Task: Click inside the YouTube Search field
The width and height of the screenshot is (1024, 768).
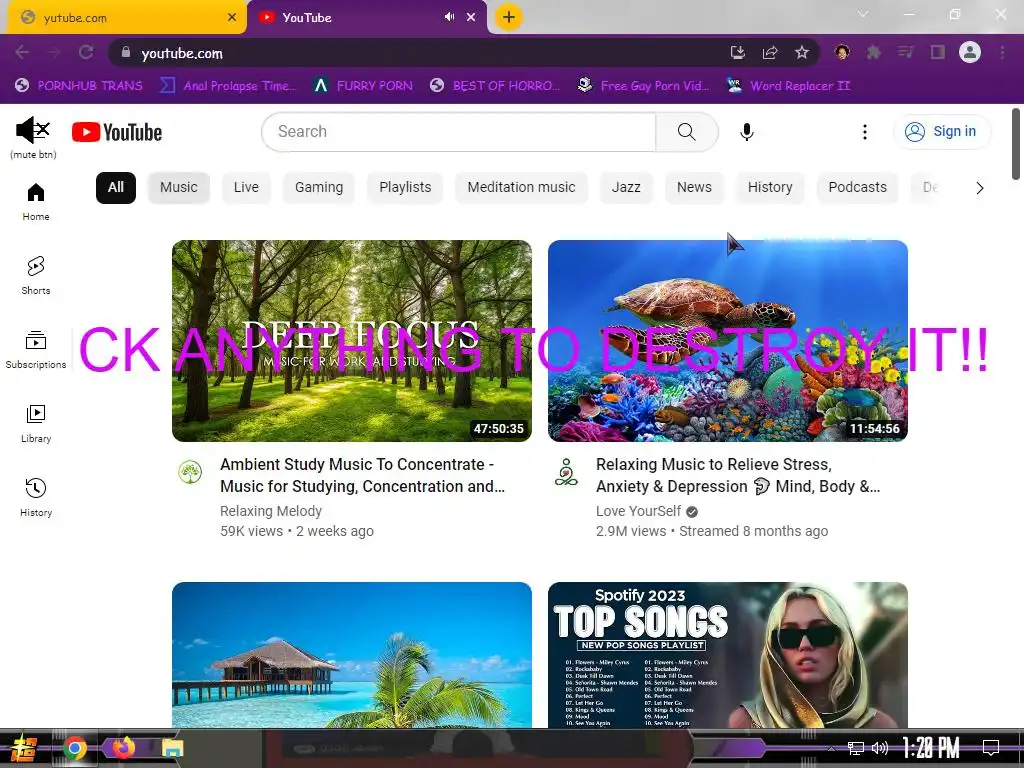Action: pyautogui.click(x=458, y=132)
